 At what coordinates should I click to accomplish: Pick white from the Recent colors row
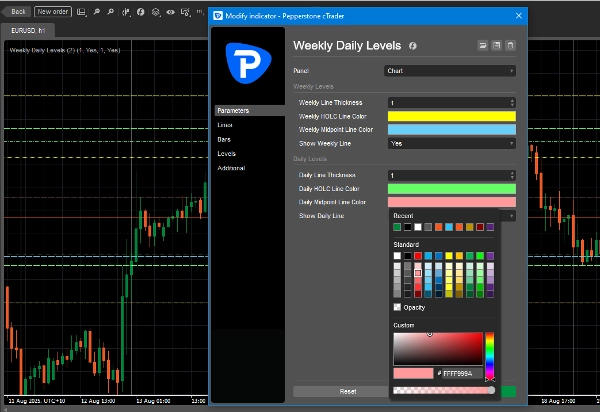(418, 227)
